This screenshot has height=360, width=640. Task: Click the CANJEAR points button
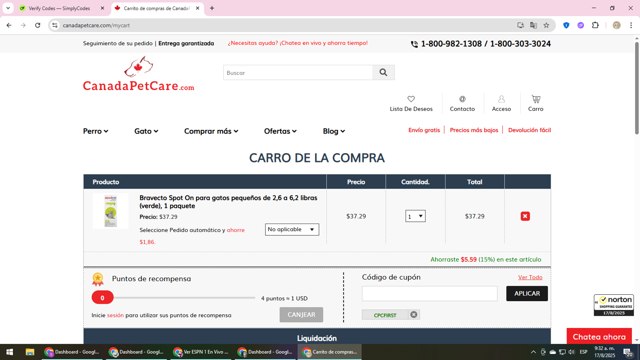301,315
